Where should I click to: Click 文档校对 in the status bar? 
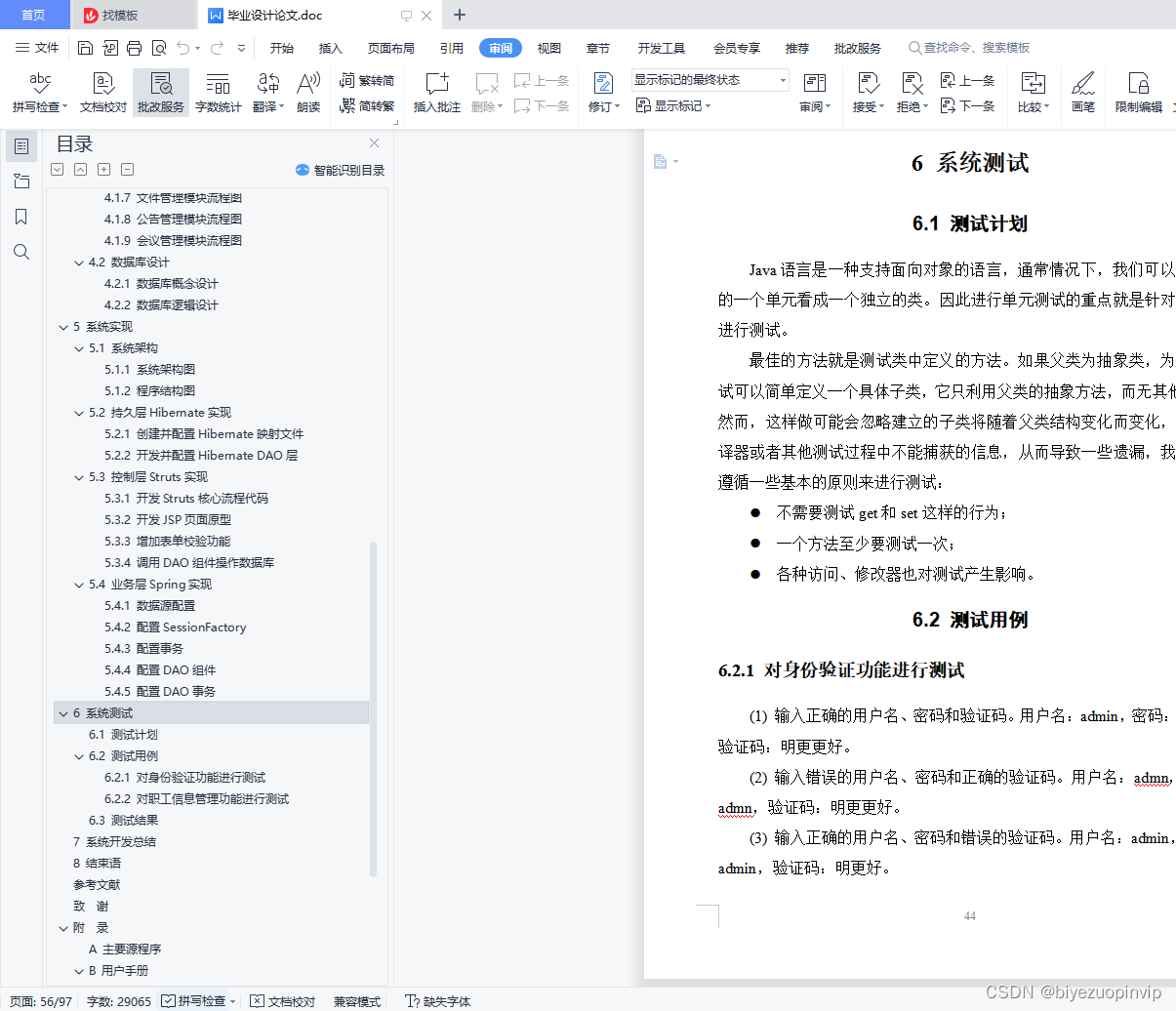tap(283, 1001)
